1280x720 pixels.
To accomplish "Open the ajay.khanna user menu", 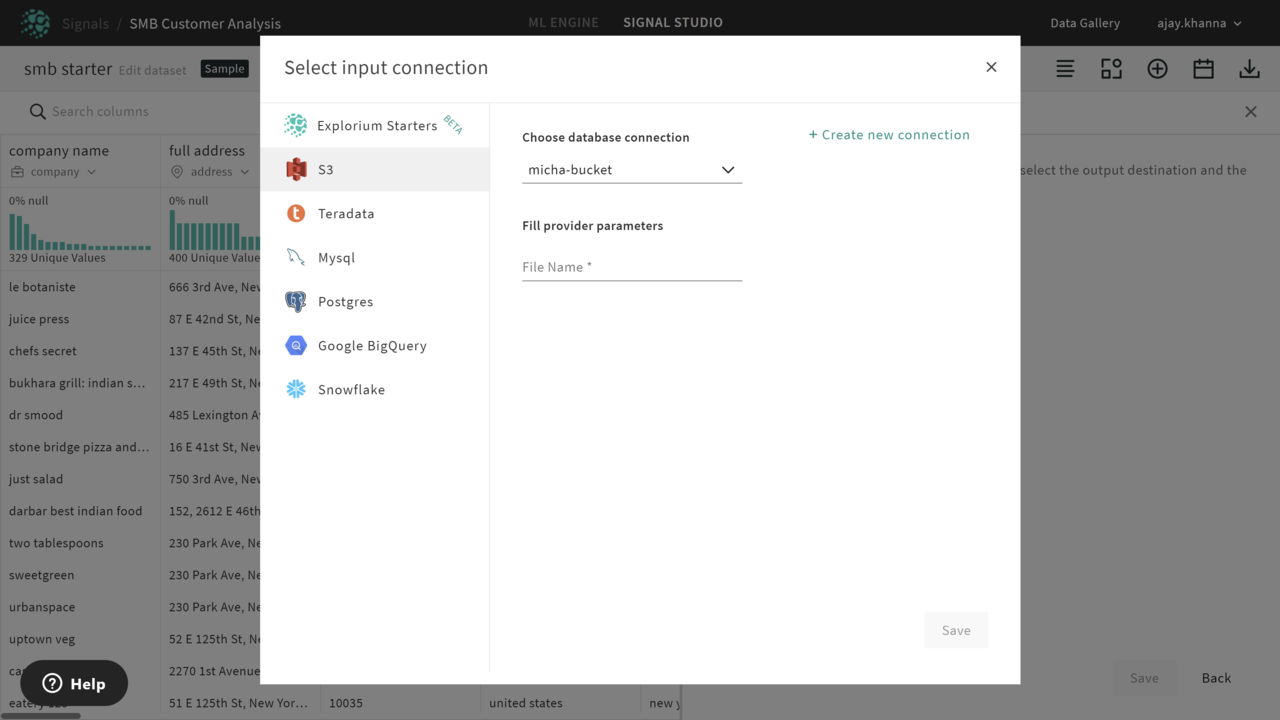I will [x=1199, y=23].
